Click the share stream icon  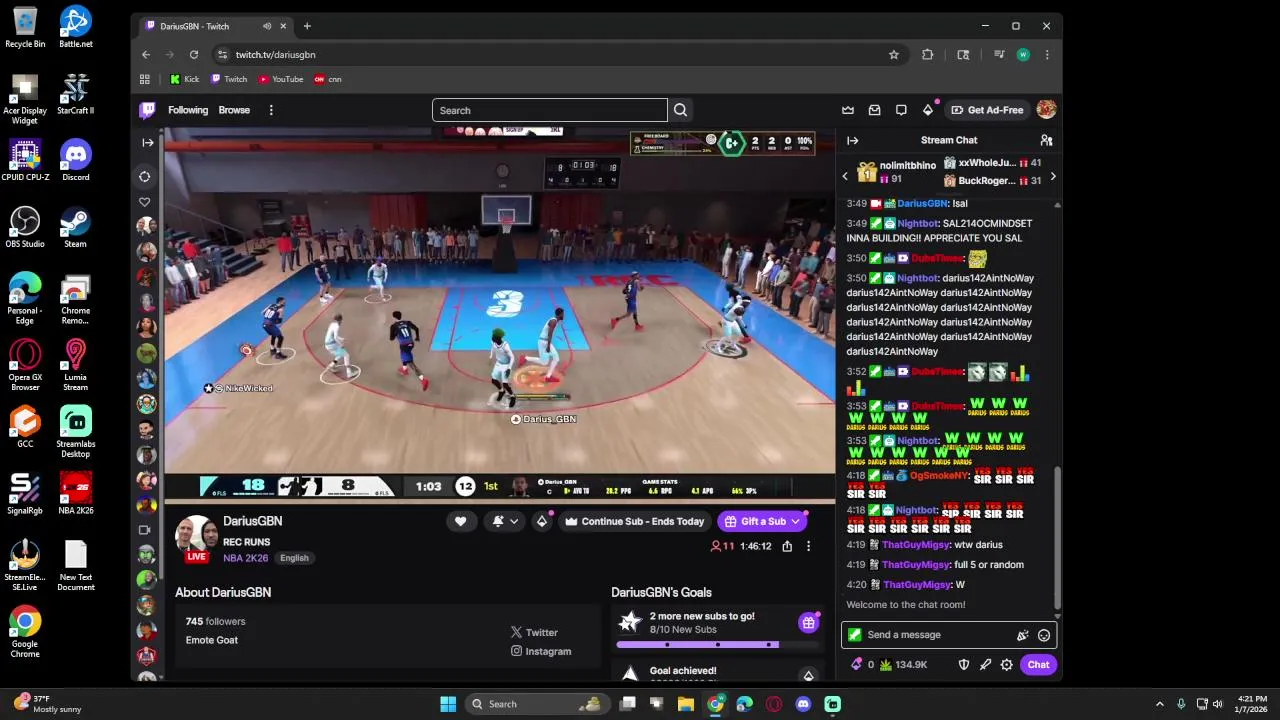pos(787,546)
